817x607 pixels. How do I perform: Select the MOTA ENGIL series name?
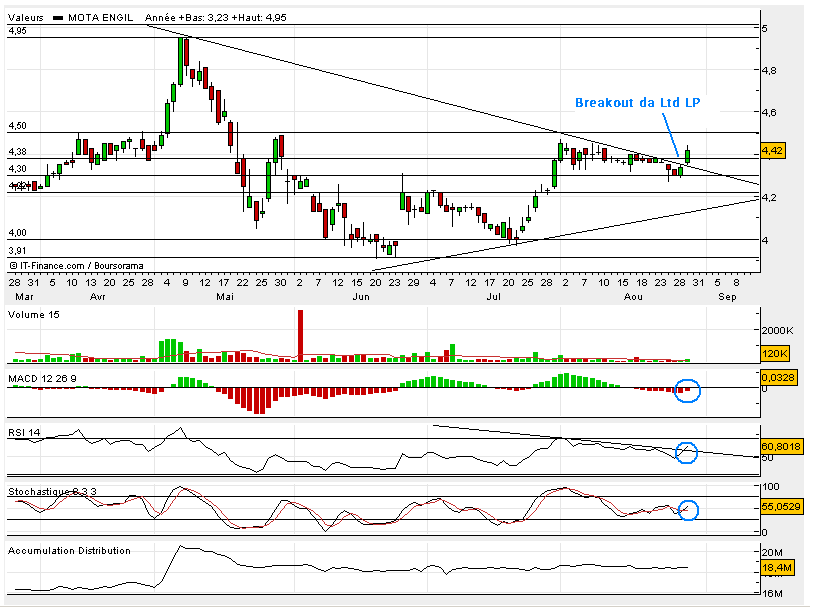[101, 18]
